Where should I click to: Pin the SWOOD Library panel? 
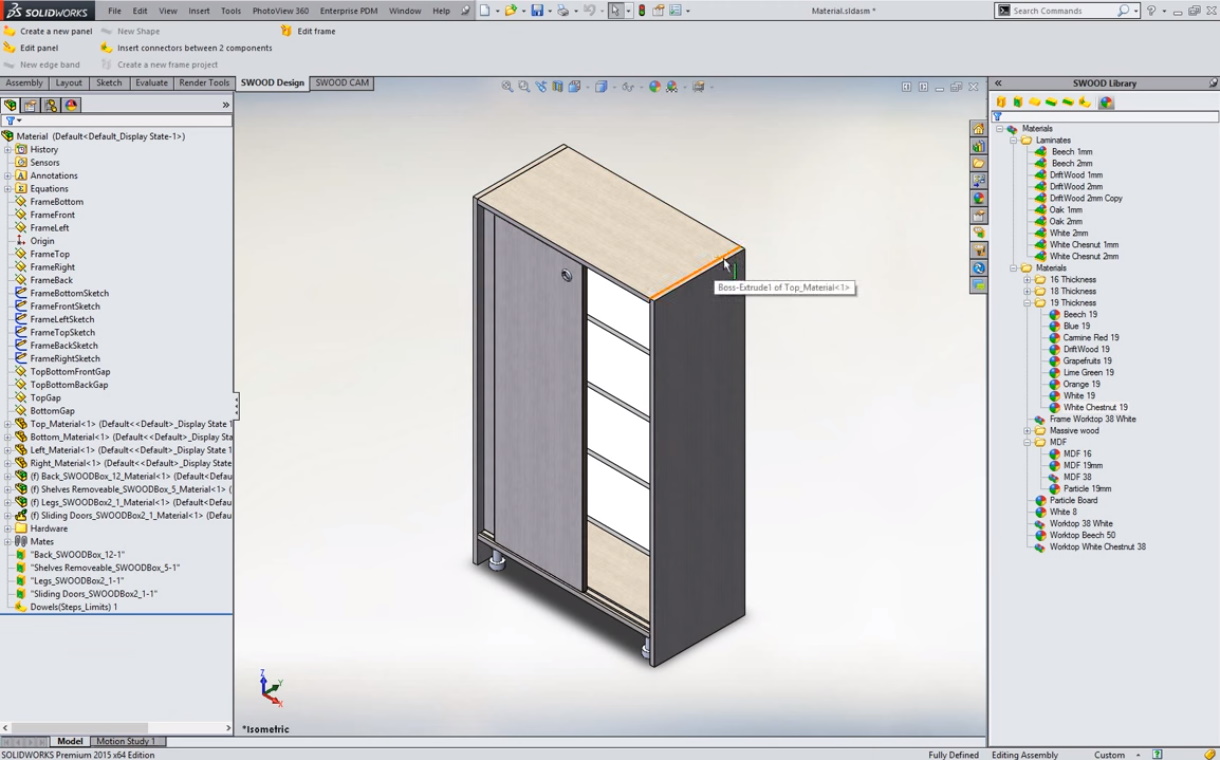1212,83
